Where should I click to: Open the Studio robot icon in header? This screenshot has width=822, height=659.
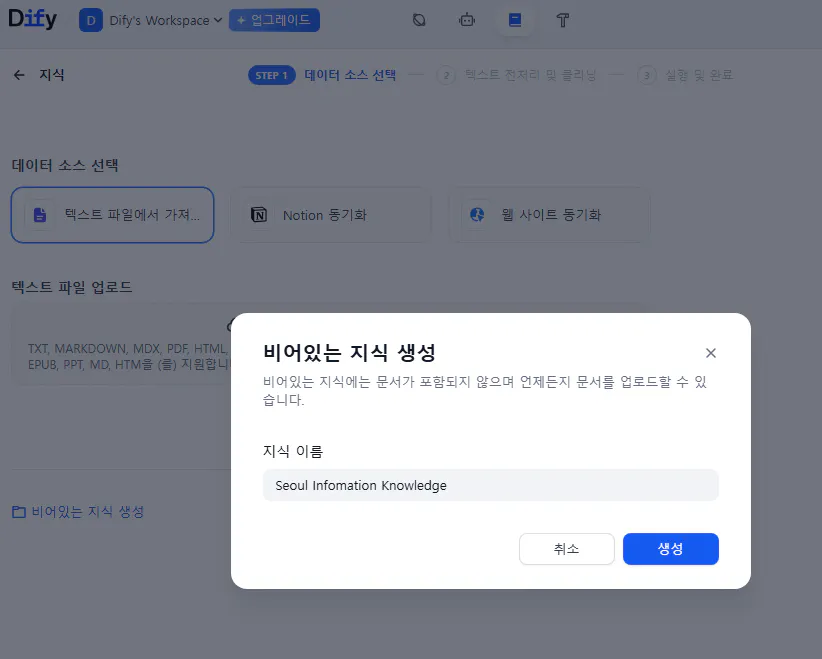point(467,20)
